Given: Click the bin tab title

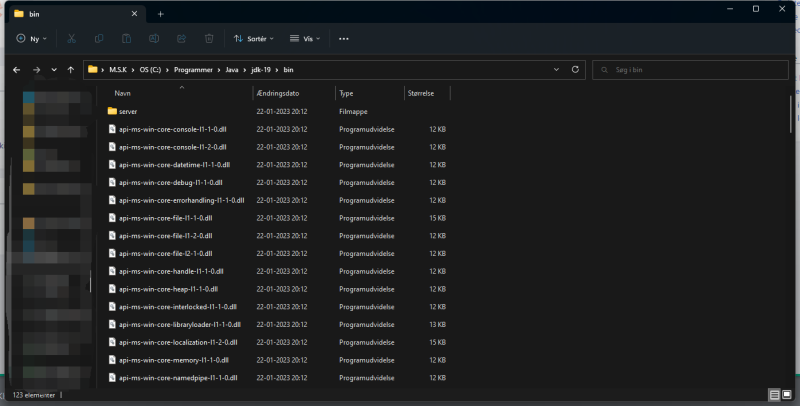Looking at the screenshot, I should click(34, 14).
